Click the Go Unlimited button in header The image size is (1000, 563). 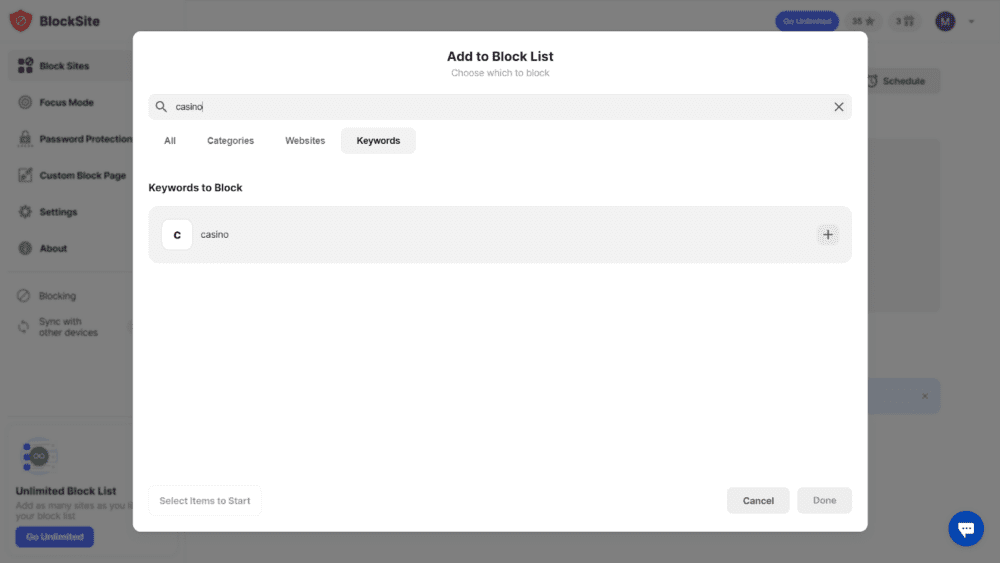[x=806, y=21]
